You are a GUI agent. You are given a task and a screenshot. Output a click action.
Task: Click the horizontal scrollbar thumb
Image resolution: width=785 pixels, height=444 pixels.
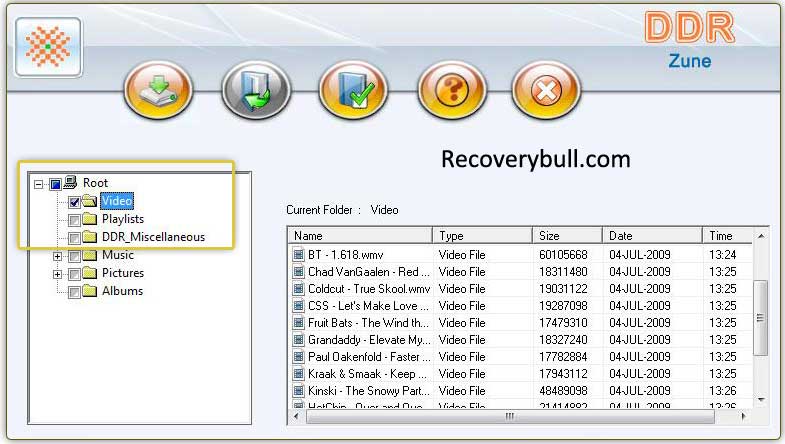click(510, 416)
